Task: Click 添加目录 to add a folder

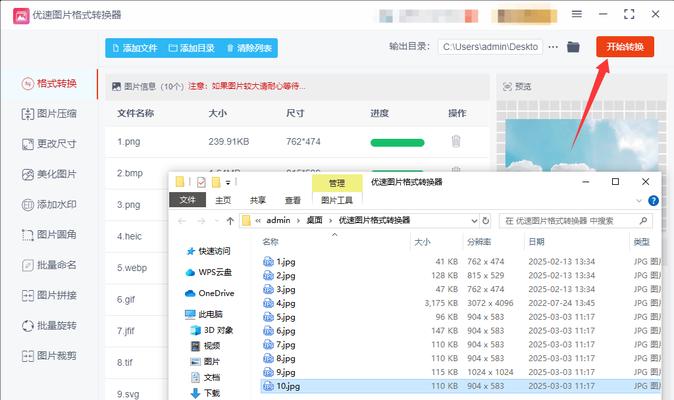Action: coord(192,48)
